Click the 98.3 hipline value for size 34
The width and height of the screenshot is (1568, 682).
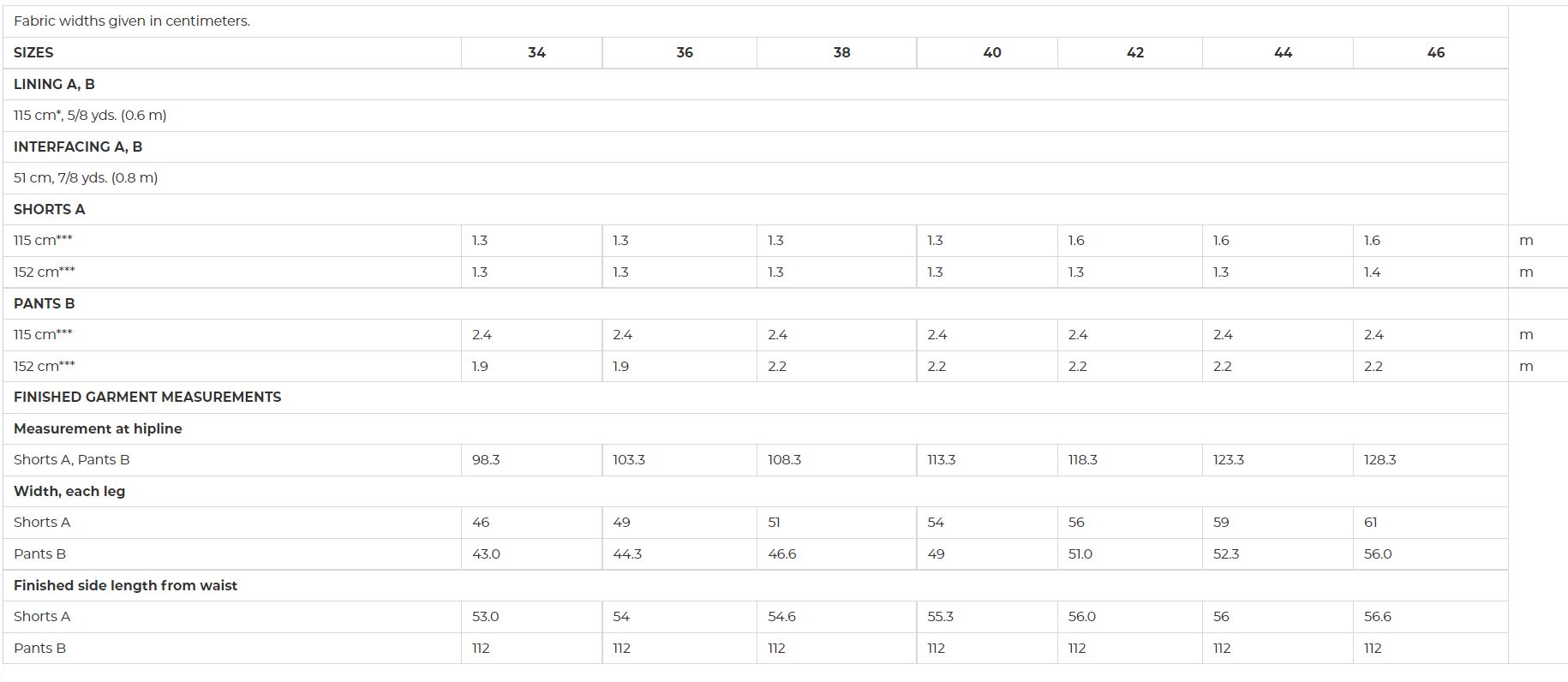tap(486, 459)
